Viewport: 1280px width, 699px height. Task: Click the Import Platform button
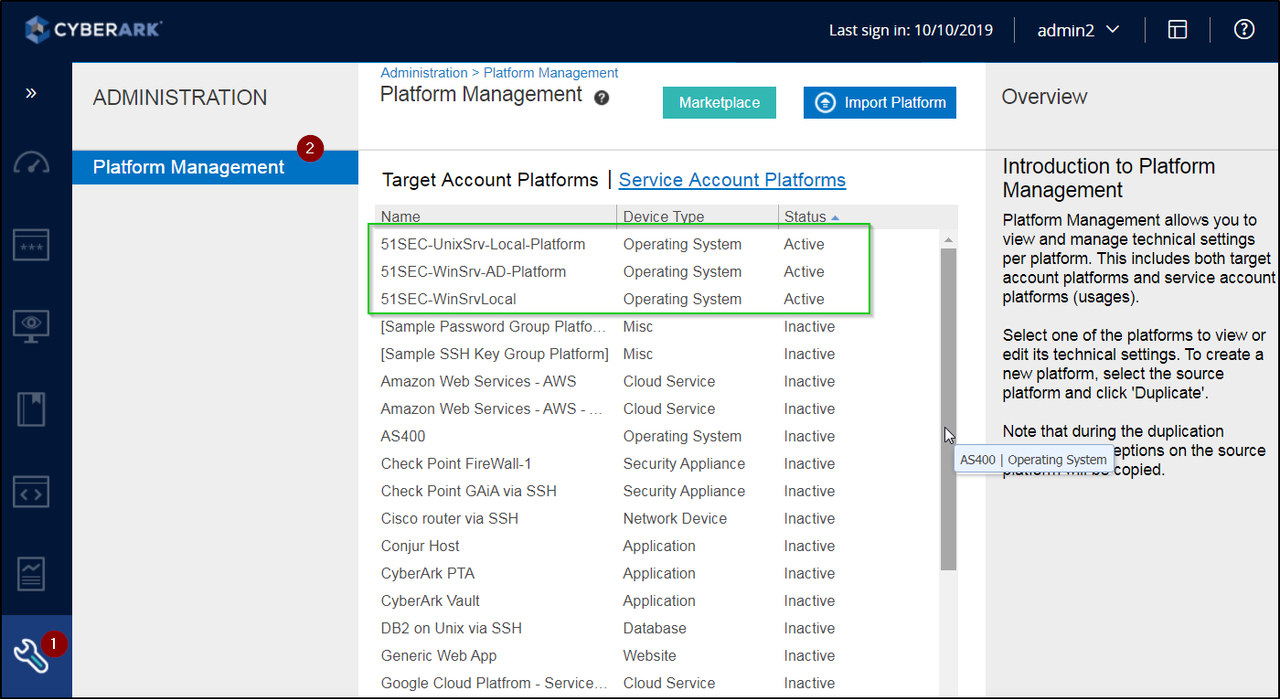tap(879, 102)
